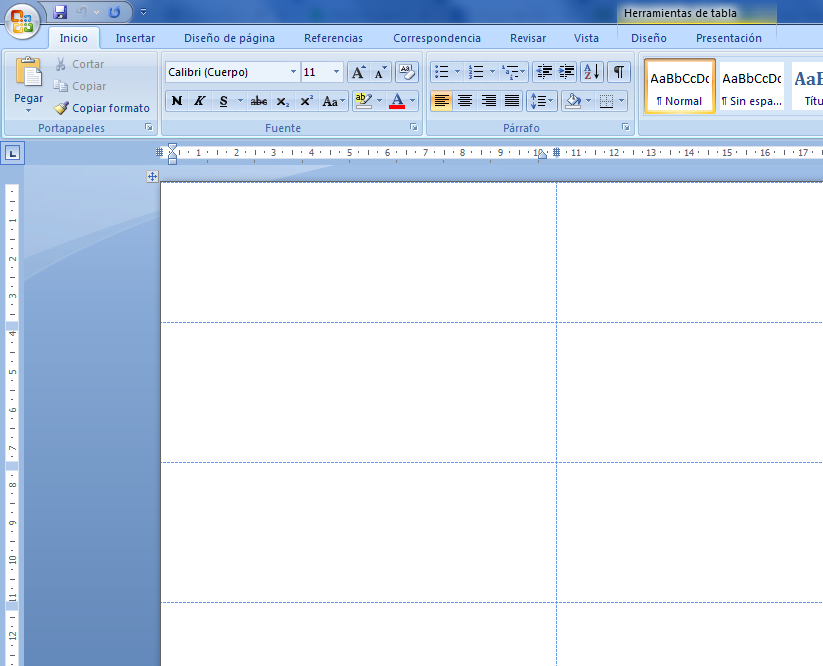Increase the paragraph indent
This screenshot has width=823, height=666.
(567, 72)
